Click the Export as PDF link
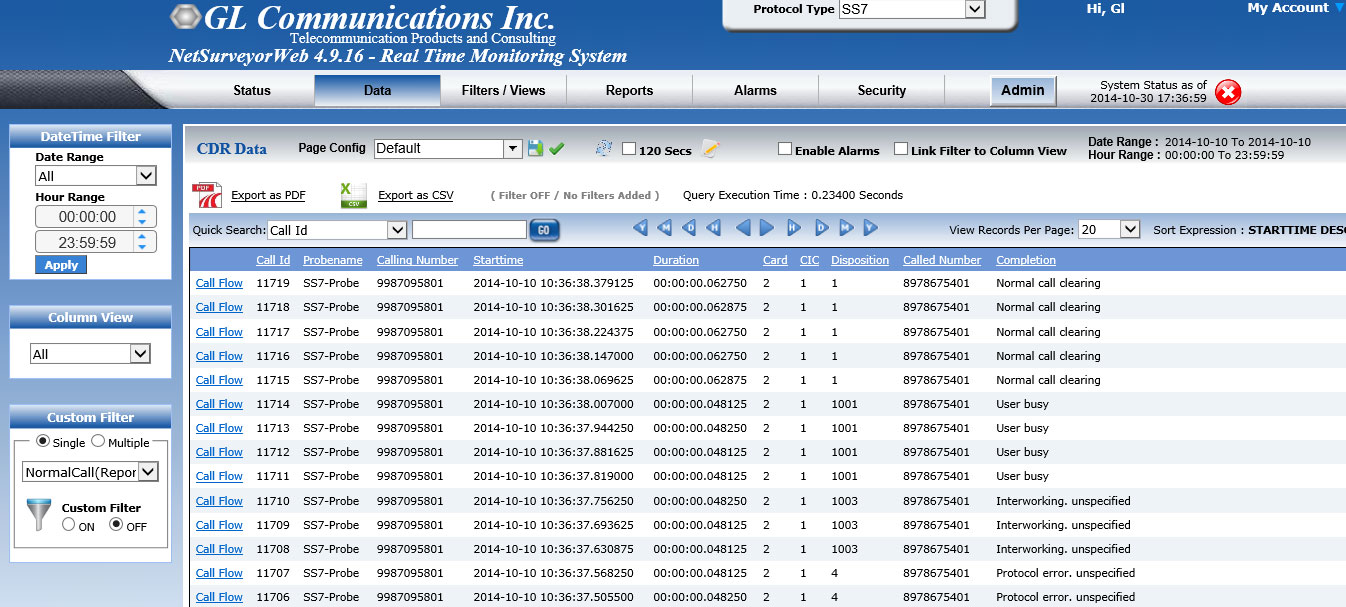The image size is (1346, 607). tap(268, 195)
